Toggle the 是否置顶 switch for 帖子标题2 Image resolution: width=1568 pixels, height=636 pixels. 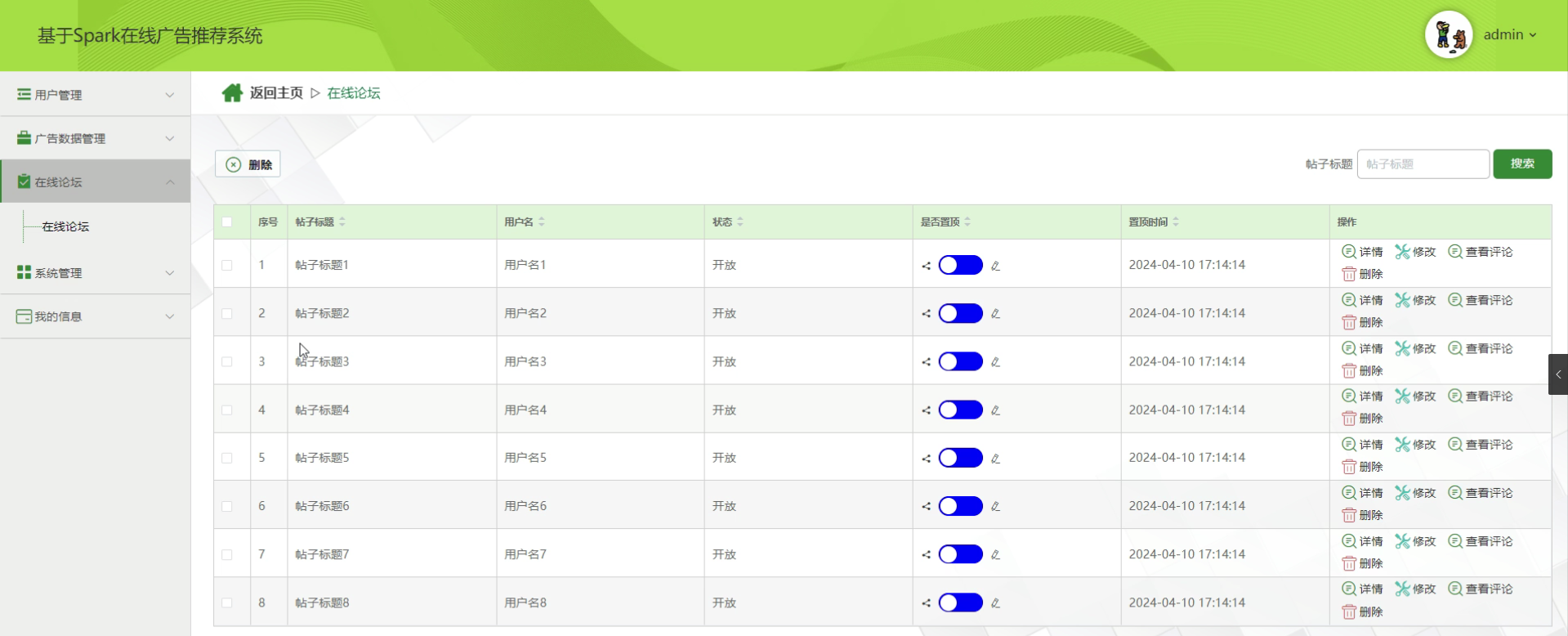pos(960,313)
